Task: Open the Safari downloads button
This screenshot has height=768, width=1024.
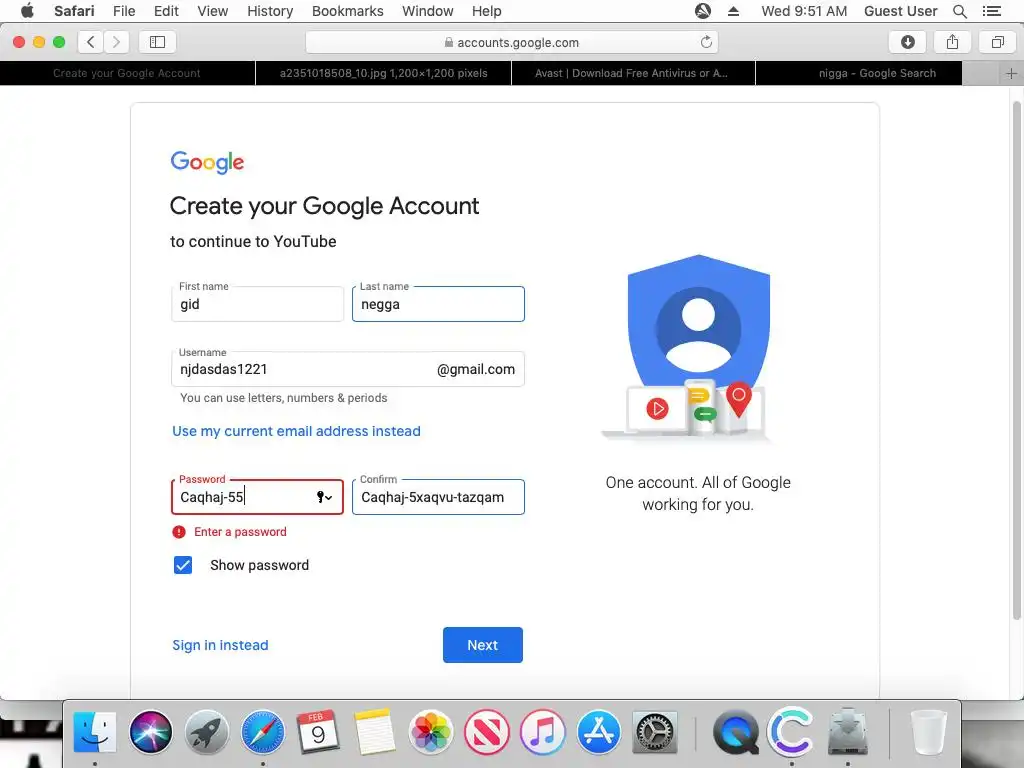Action: 907,42
